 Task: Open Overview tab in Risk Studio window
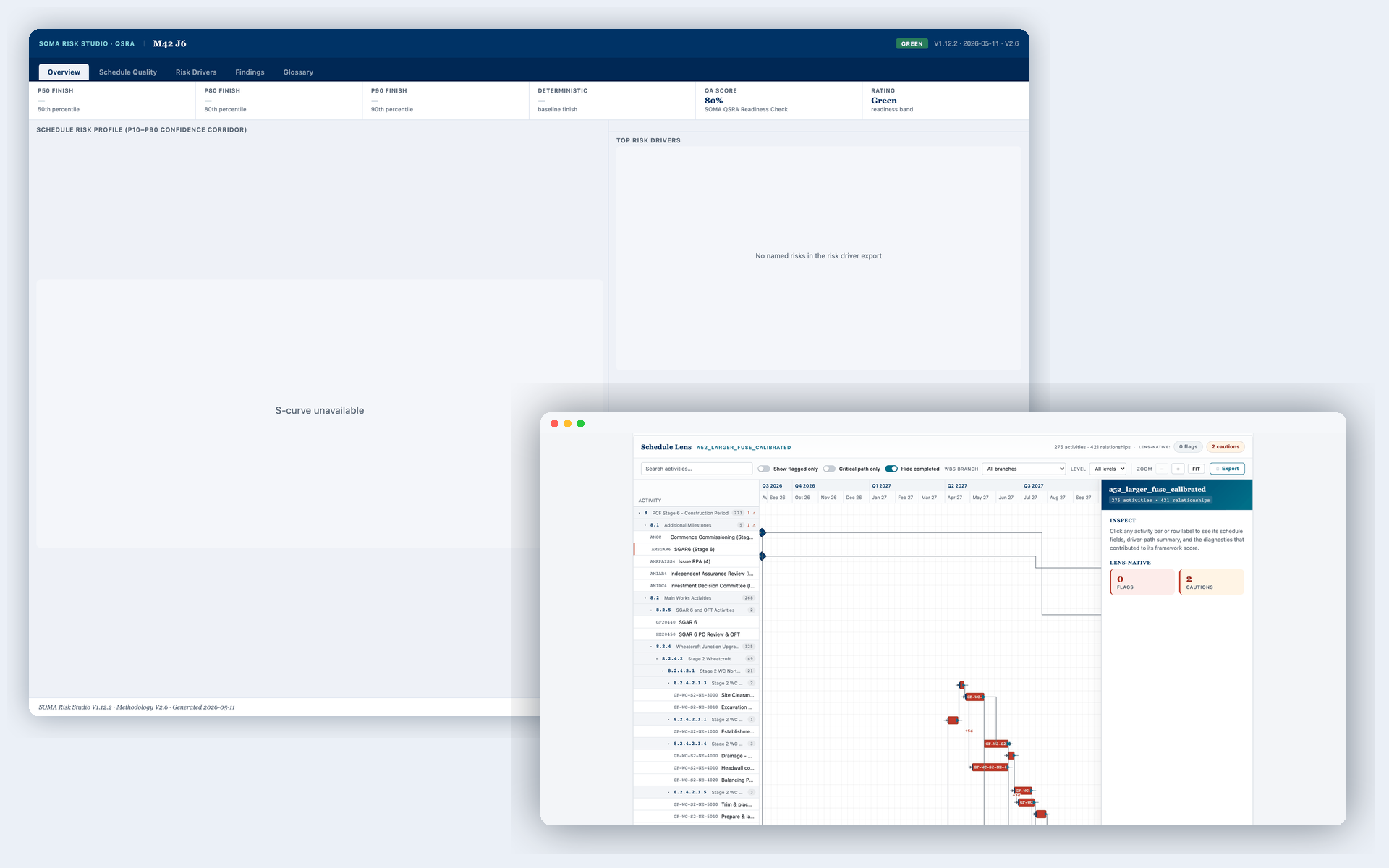(64, 72)
